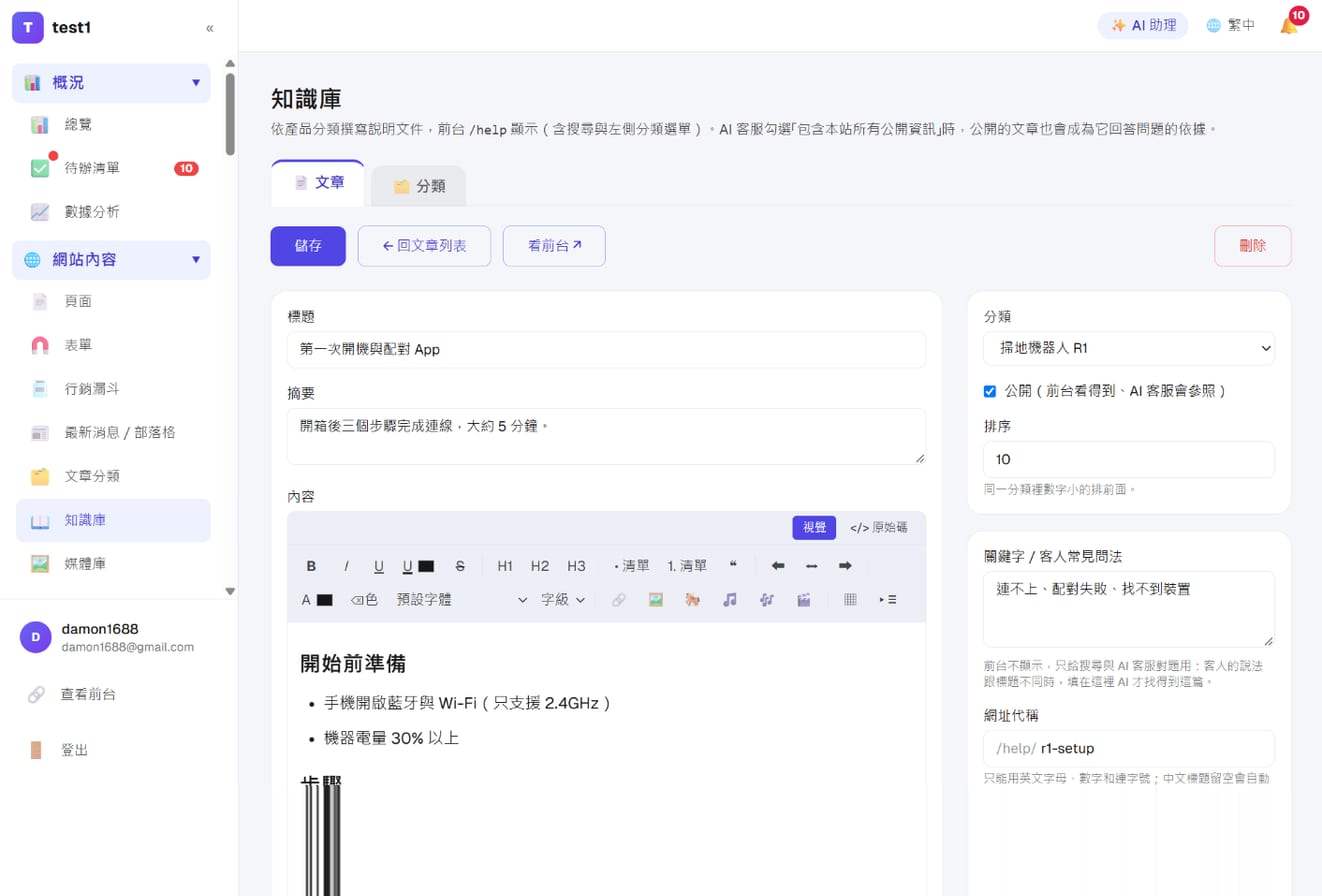
Task: Focus the 排序 field containing 10
Action: [x=1129, y=460]
